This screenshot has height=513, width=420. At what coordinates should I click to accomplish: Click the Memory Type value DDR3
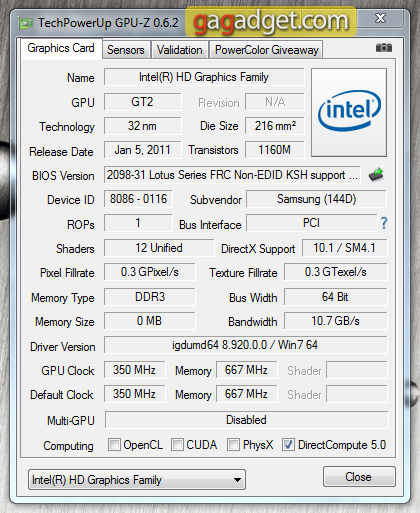coord(150,297)
